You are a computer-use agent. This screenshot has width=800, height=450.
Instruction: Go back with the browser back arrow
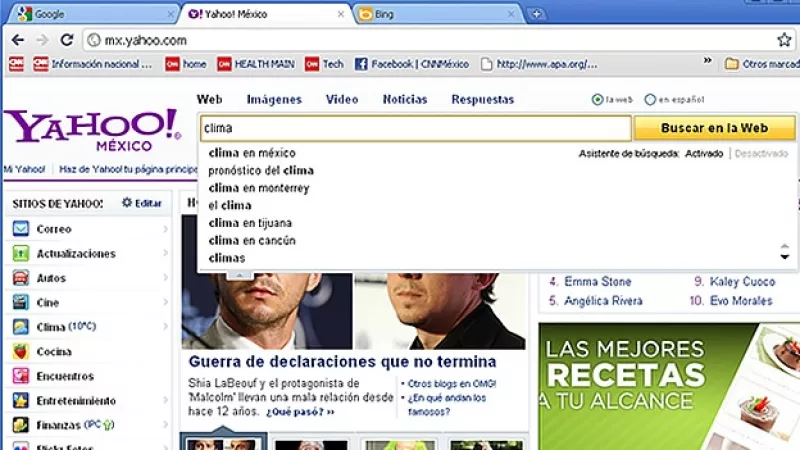[x=18, y=40]
